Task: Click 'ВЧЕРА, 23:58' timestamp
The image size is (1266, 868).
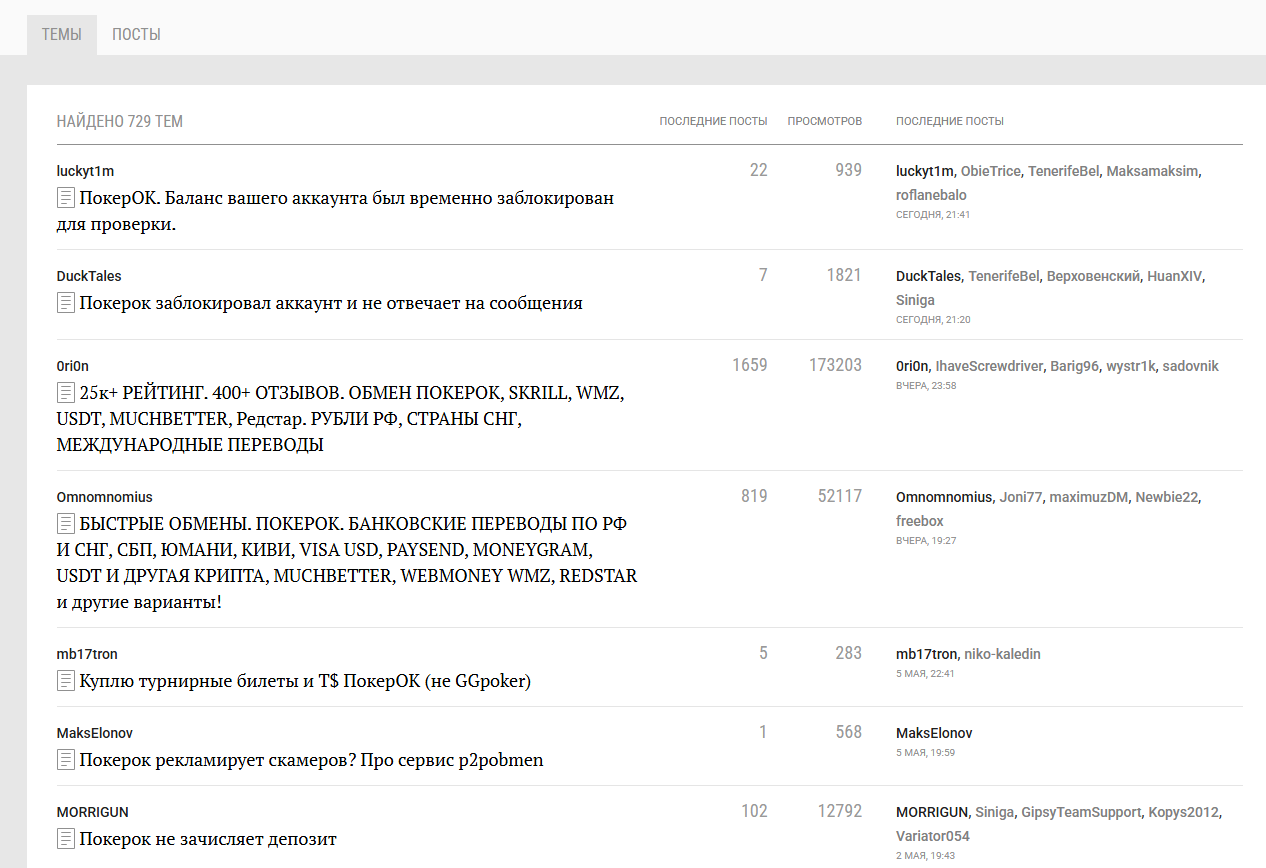Action: click(x=926, y=386)
